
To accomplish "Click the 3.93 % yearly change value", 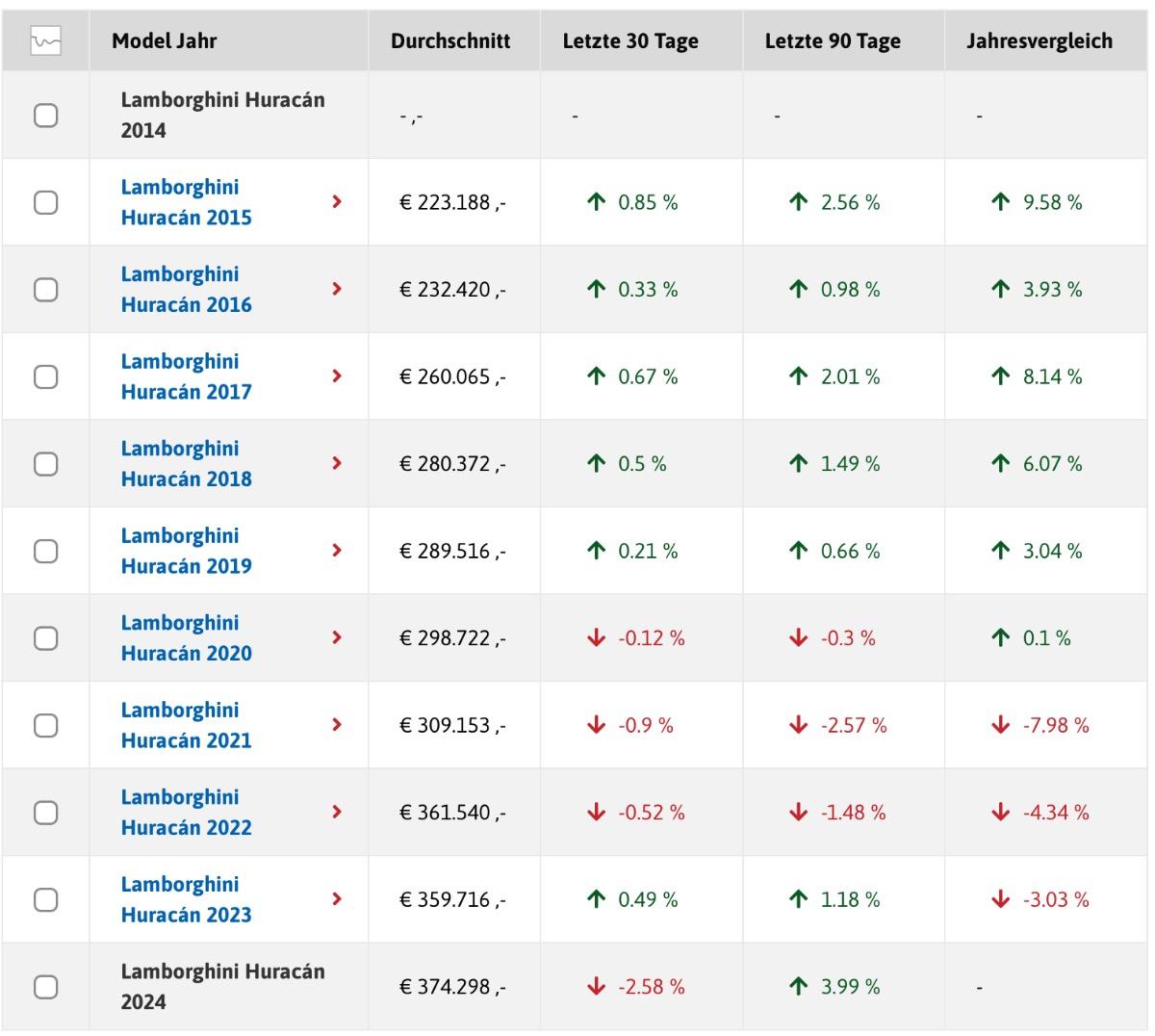I will pos(1052,290).
